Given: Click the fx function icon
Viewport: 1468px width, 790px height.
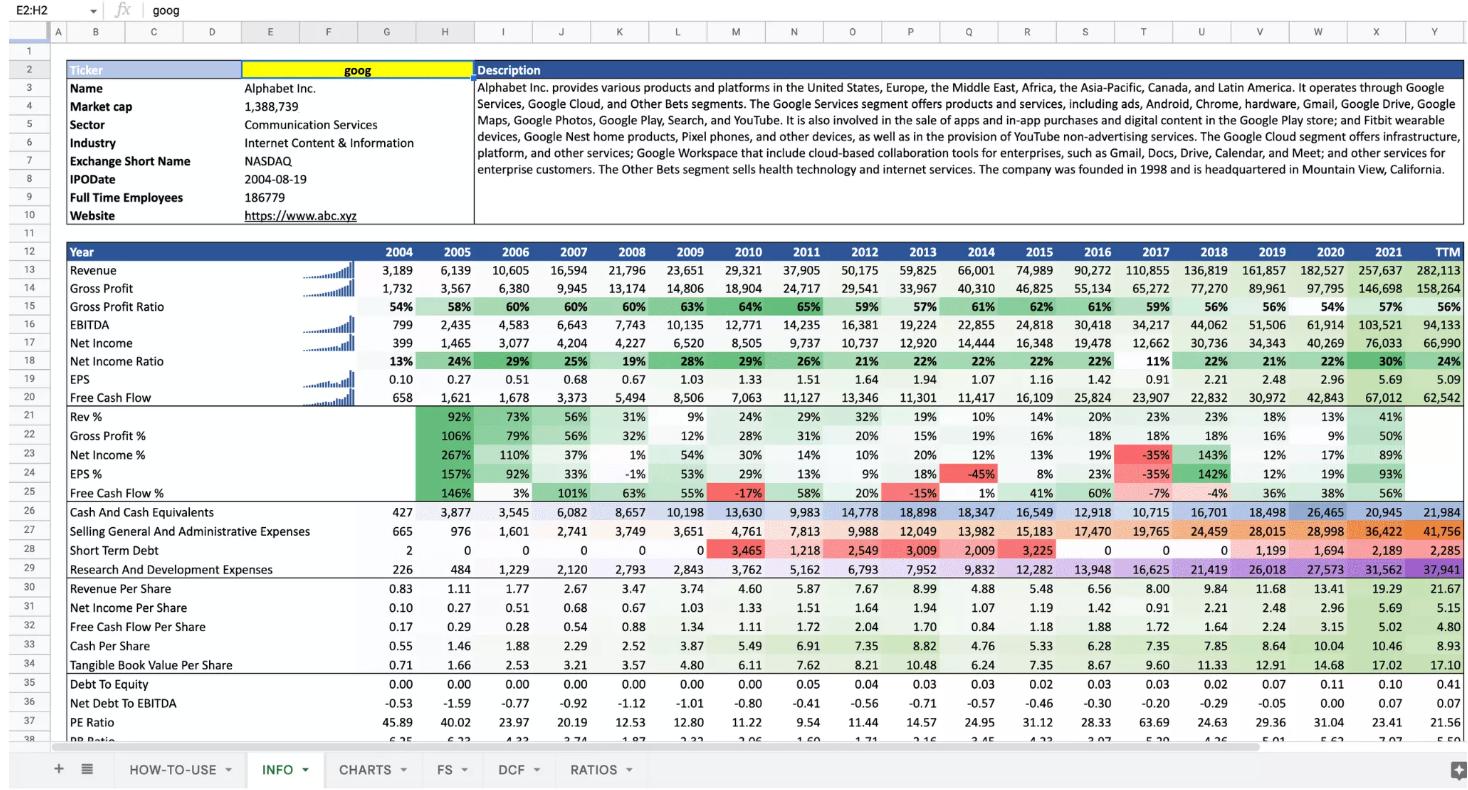Looking at the screenshot, I should tap(123, 10).
